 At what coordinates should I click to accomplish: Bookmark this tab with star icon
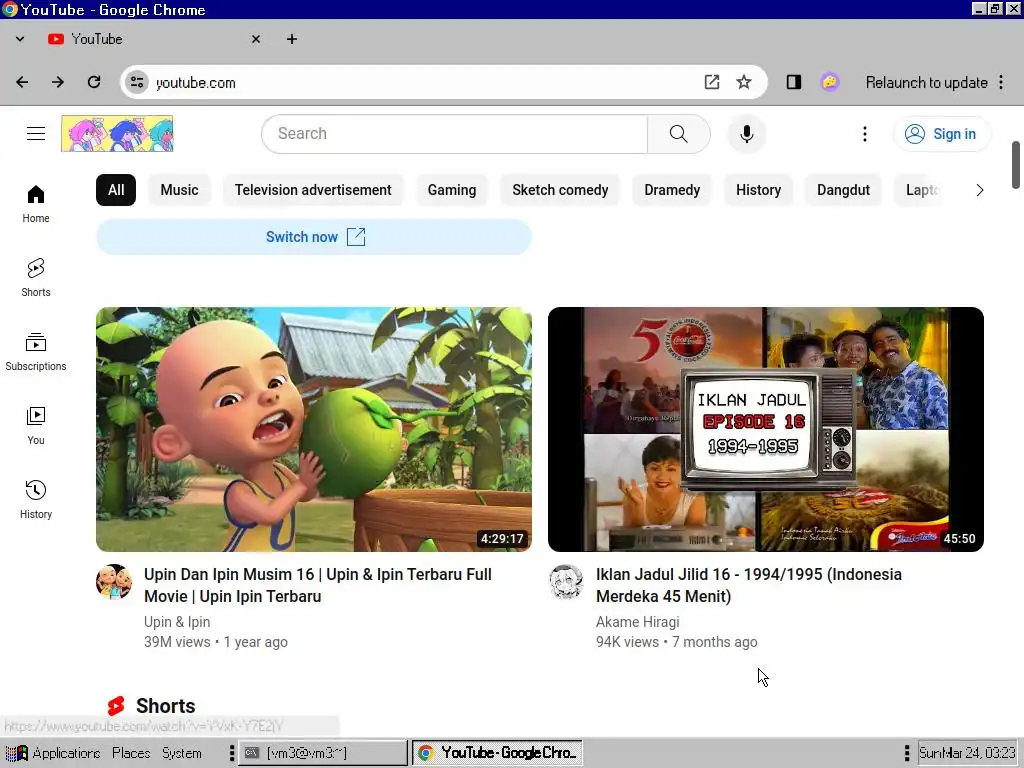pyautogui.click(x=744, y=82)
